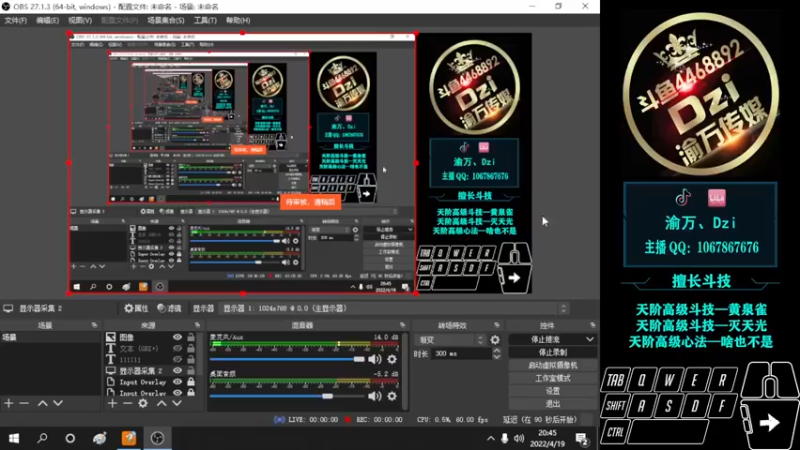Pop out the 转场特效 dock panel

tap(496, 325)
